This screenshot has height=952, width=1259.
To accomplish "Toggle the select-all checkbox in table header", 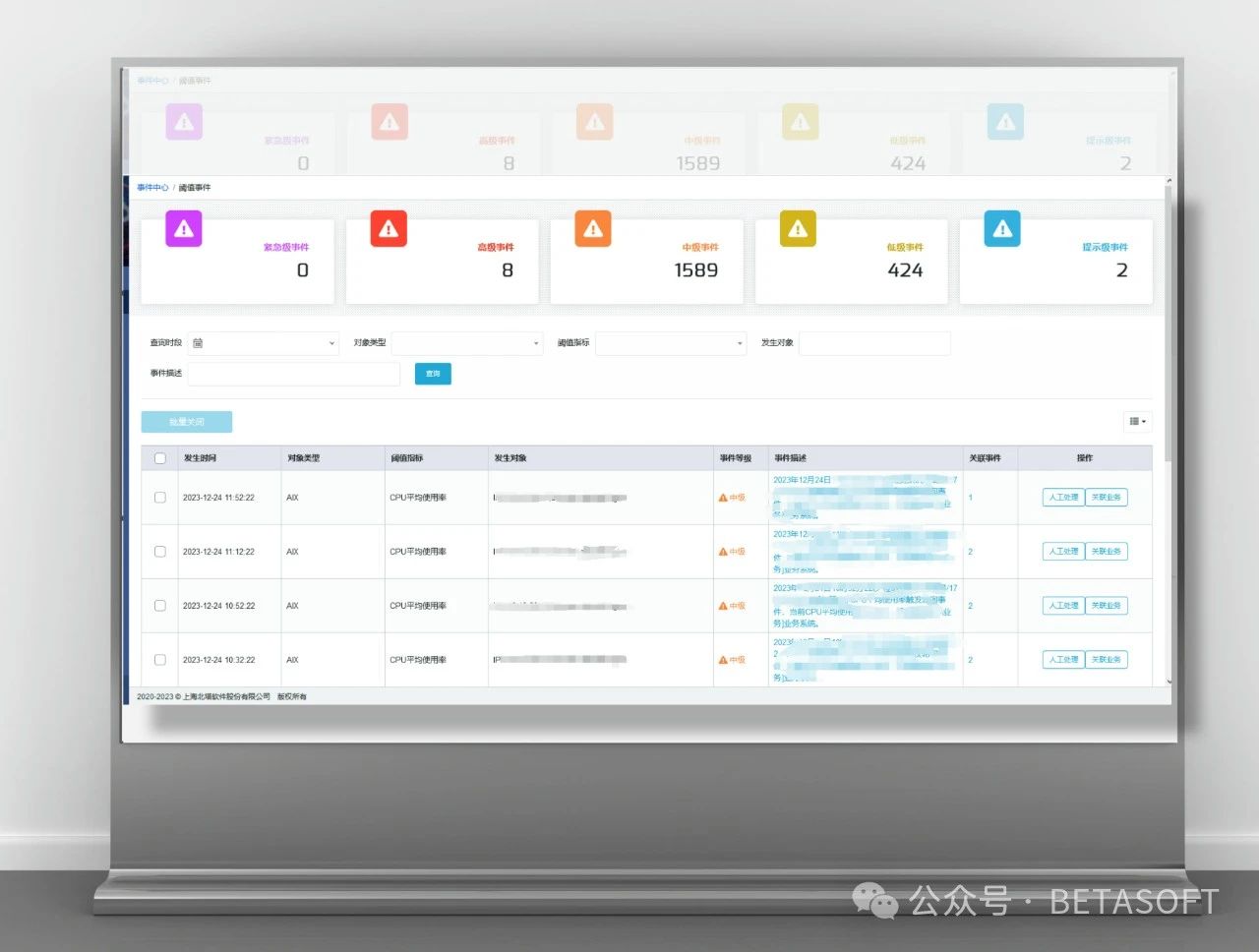I will pos(160,458).
